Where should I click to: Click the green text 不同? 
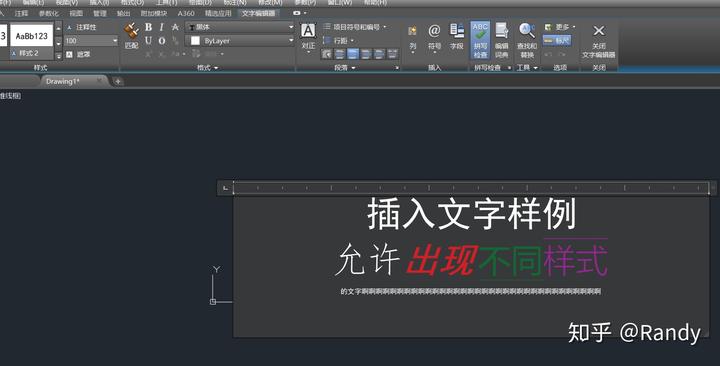[511, 262]
